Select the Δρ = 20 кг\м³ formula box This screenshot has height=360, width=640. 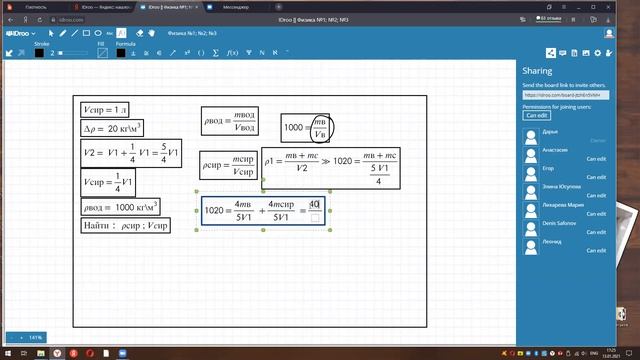[x=112, y=129]
